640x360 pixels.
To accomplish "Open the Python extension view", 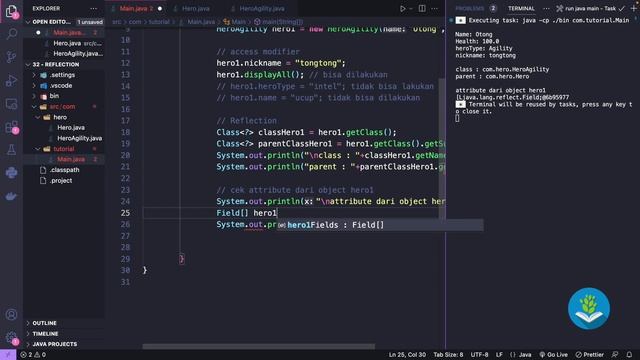I will [11, 173].
